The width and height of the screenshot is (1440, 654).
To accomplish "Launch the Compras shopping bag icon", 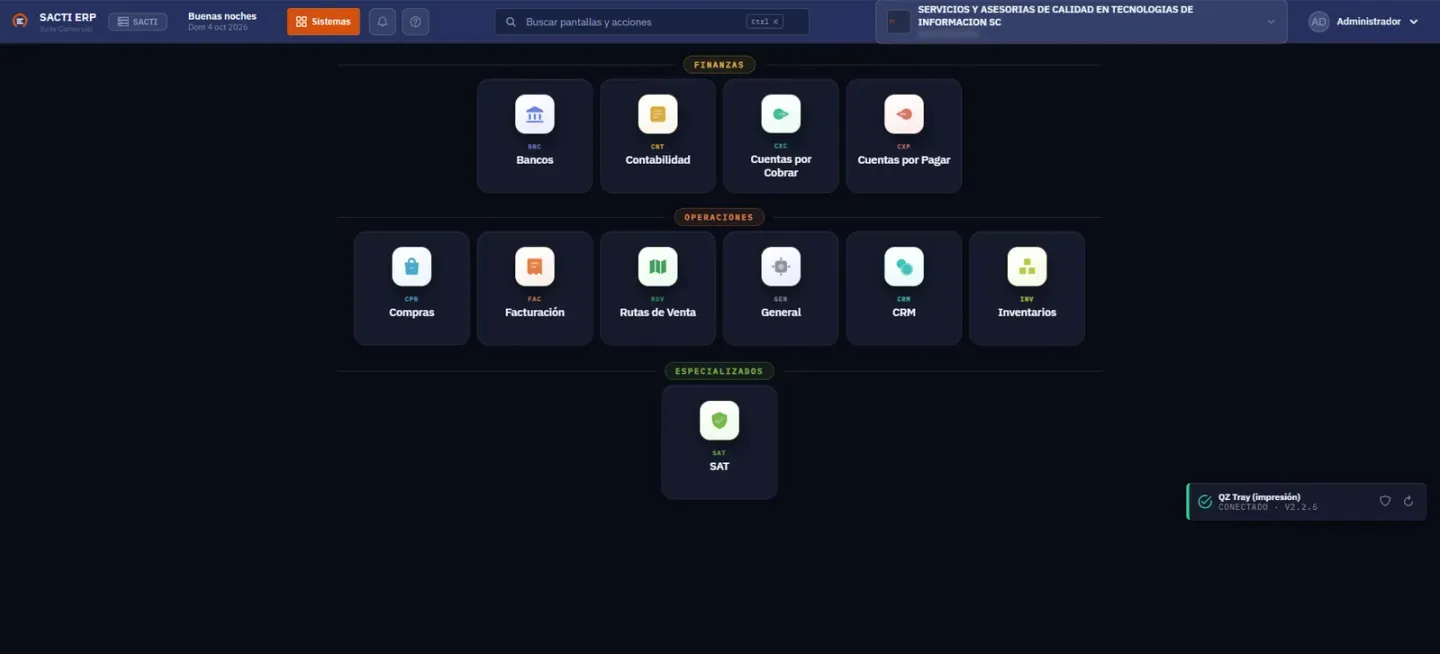I will pyautogui.click(x=412, y=267).
